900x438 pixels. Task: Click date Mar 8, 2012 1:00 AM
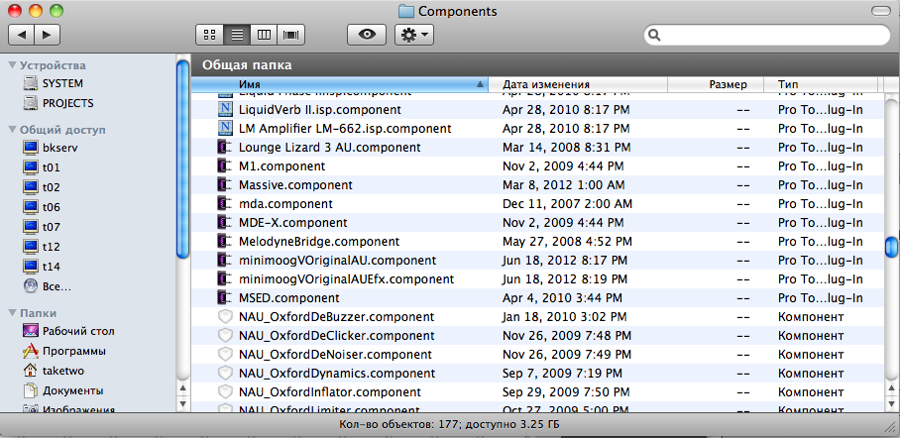click(x=564, y=185)
